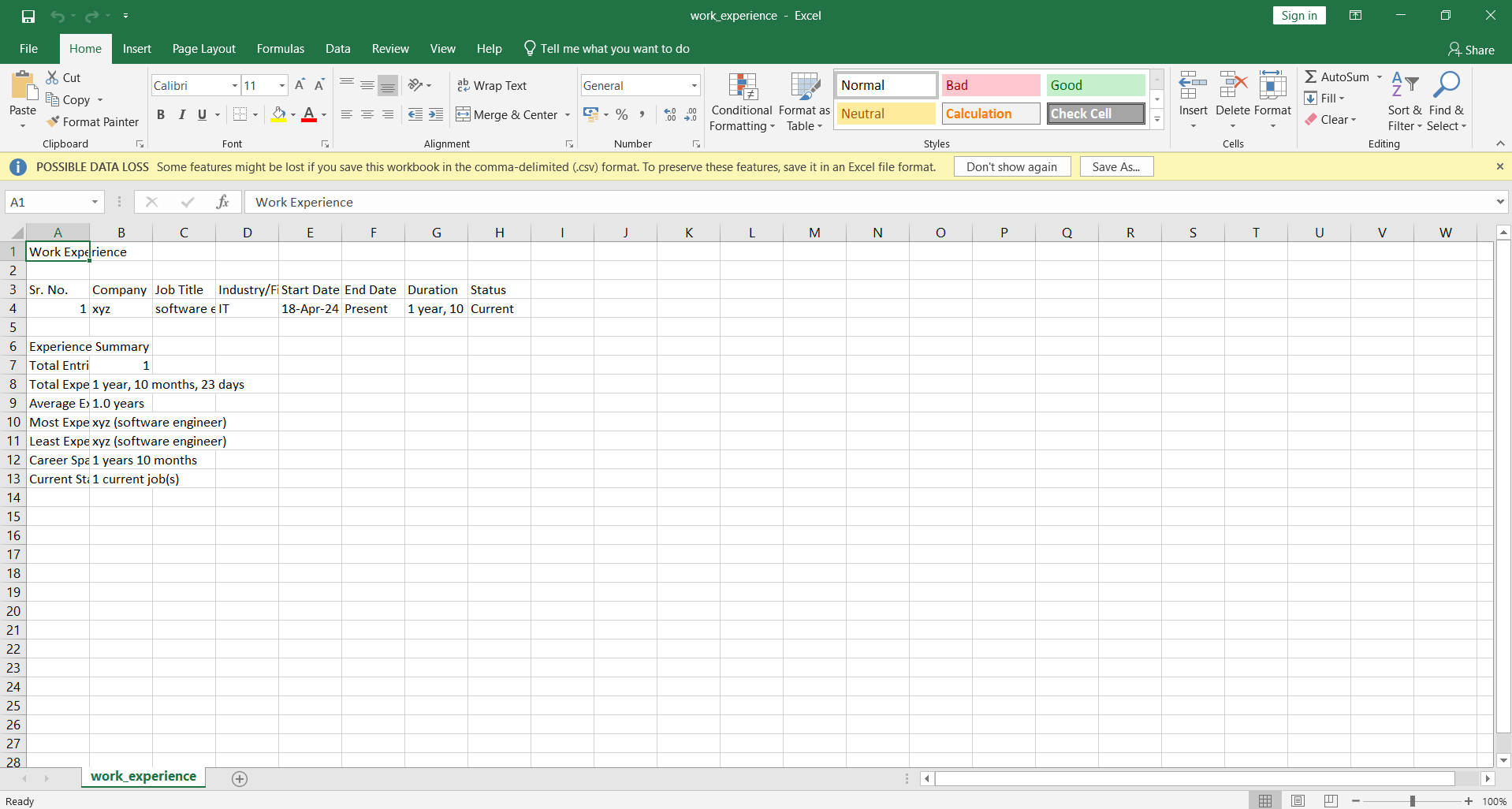Image resolution: width=1512 pixels, height=809 pixels.
Task: Switch to Page Layout view icon
Action: click(1298, 801)
